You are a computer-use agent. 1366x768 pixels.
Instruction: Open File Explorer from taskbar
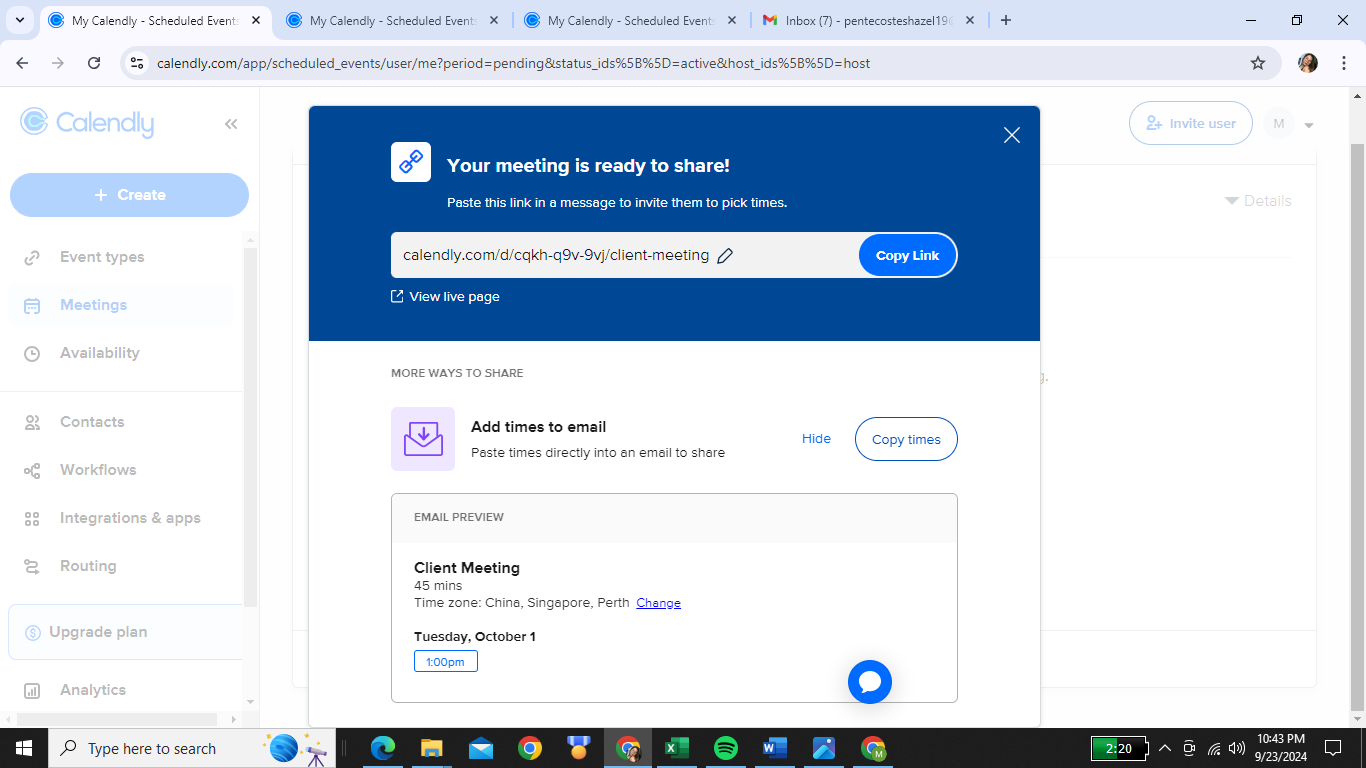tap(432, 748)
